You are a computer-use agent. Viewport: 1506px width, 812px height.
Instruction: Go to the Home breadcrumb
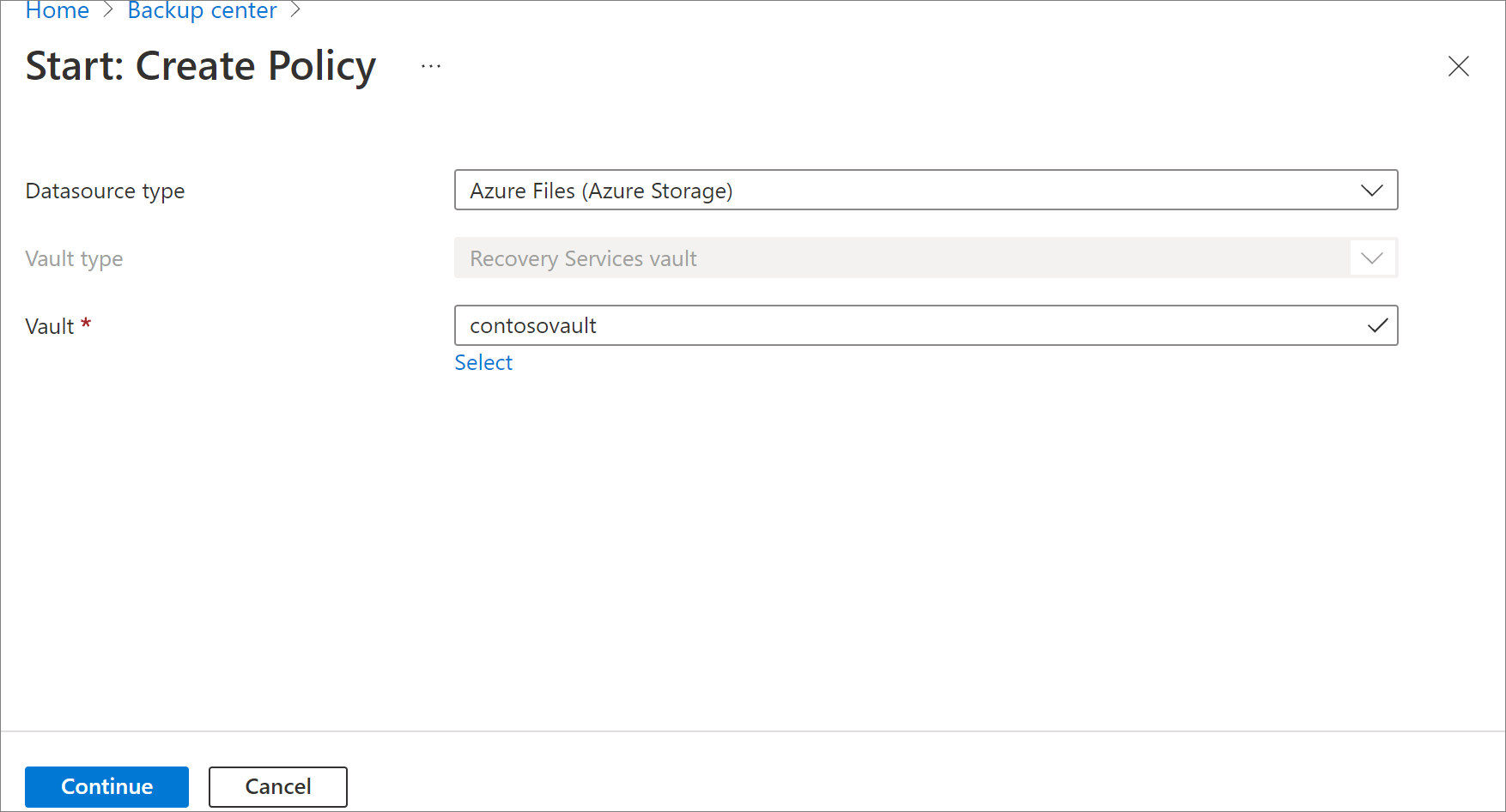[x=58, y=10]
